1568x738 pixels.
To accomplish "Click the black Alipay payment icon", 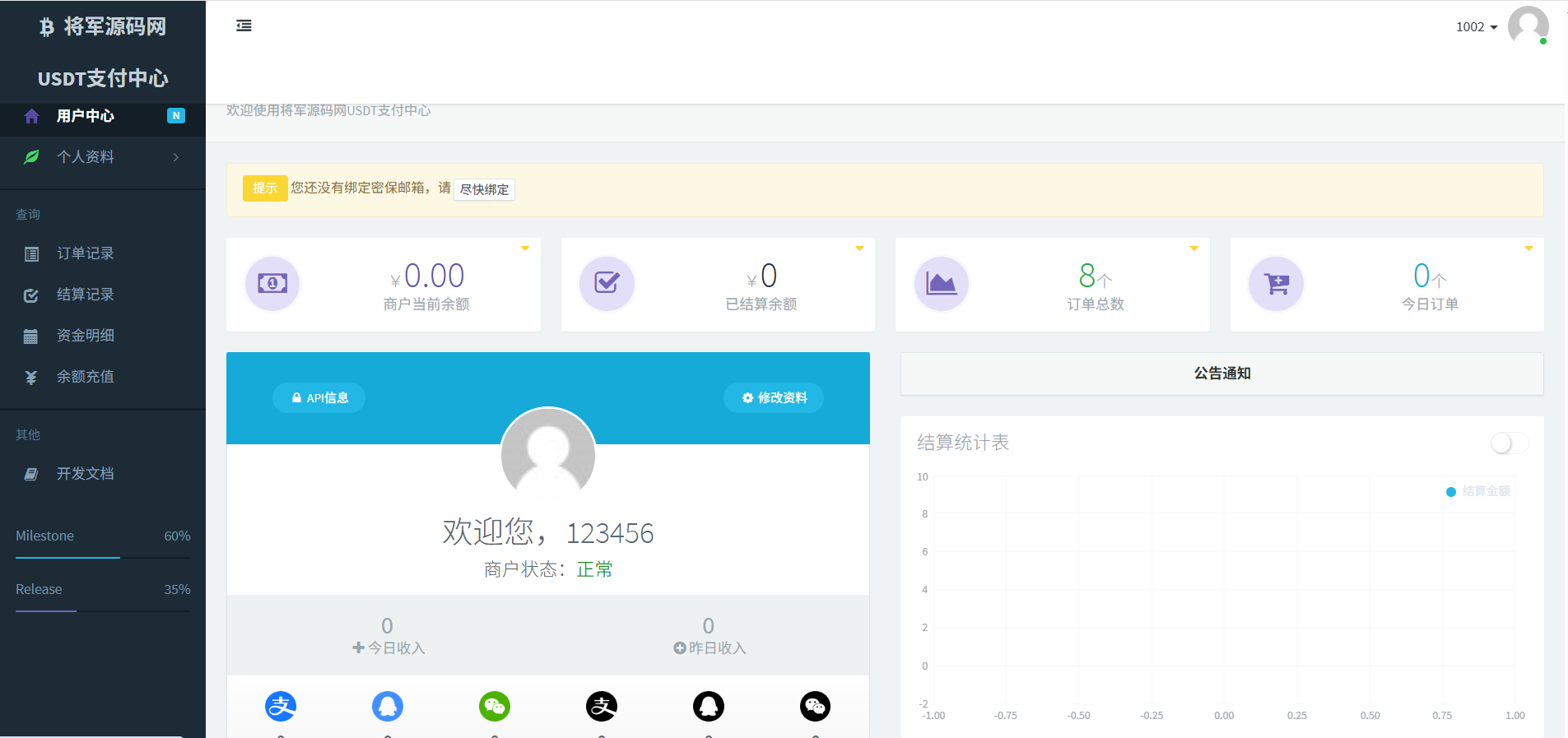I will pos(602,706).
